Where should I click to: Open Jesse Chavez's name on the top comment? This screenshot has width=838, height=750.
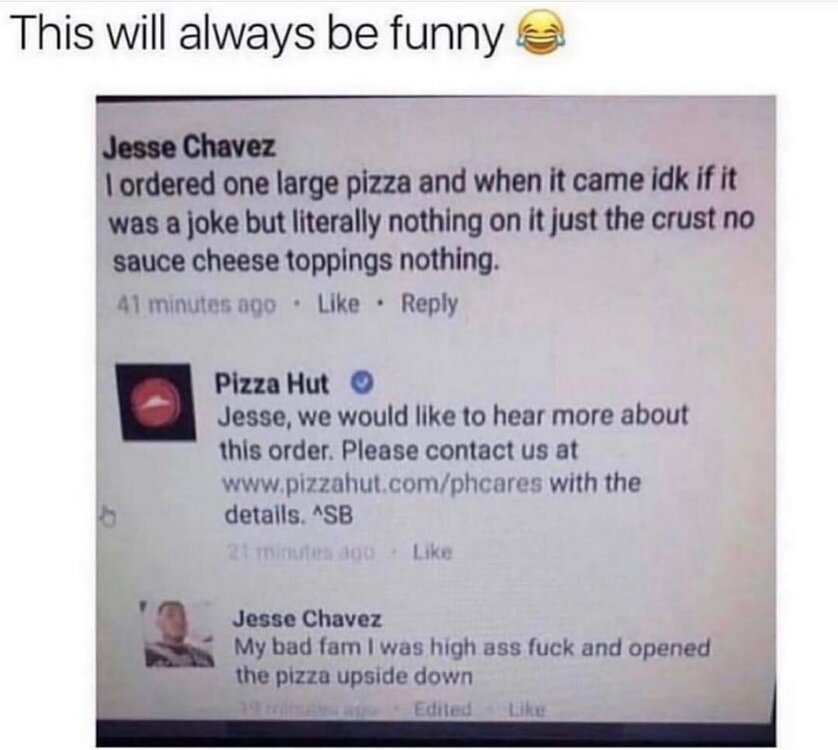click(x=189, y=146)
